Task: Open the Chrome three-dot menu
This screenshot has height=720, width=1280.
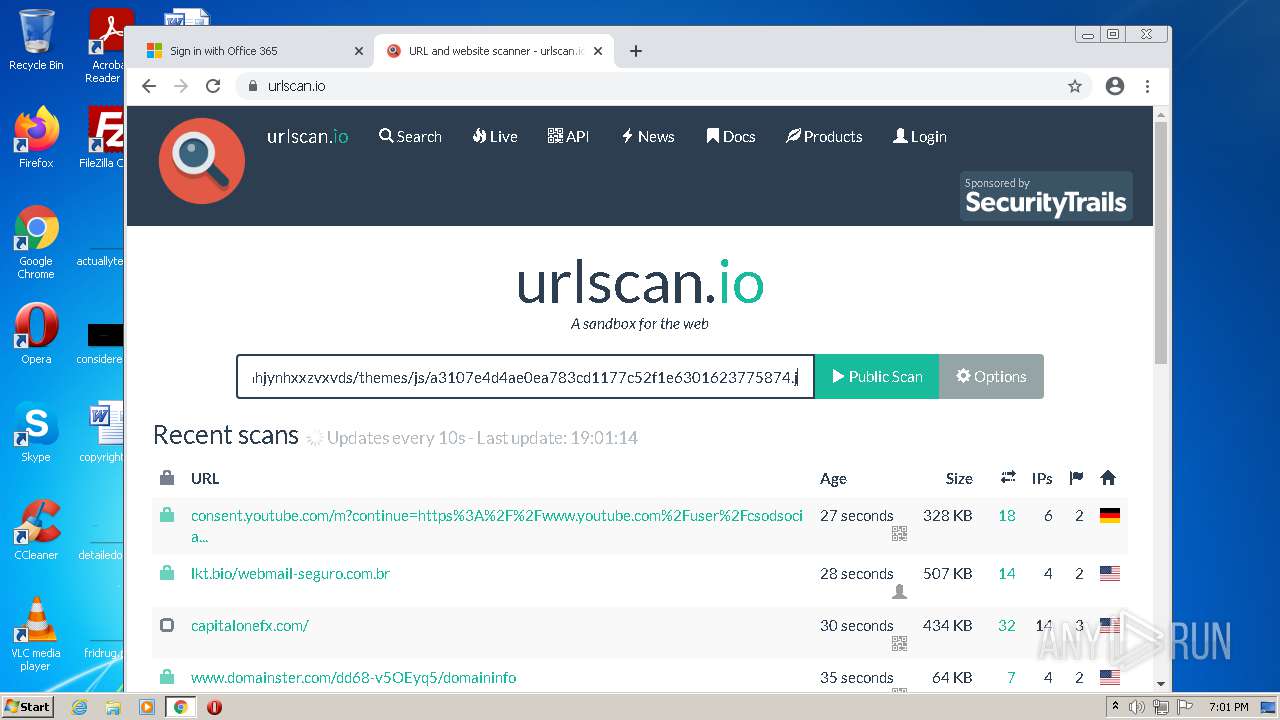Action: click(1148, 86)
